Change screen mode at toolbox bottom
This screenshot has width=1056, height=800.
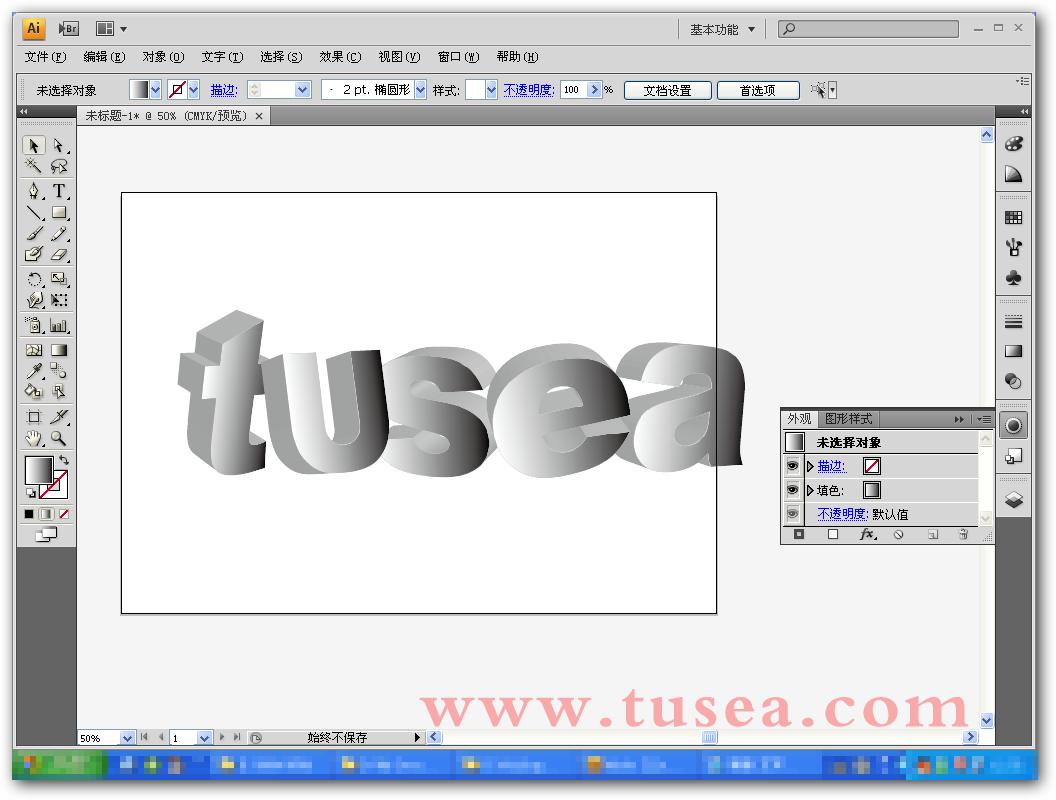click(46, 535)
